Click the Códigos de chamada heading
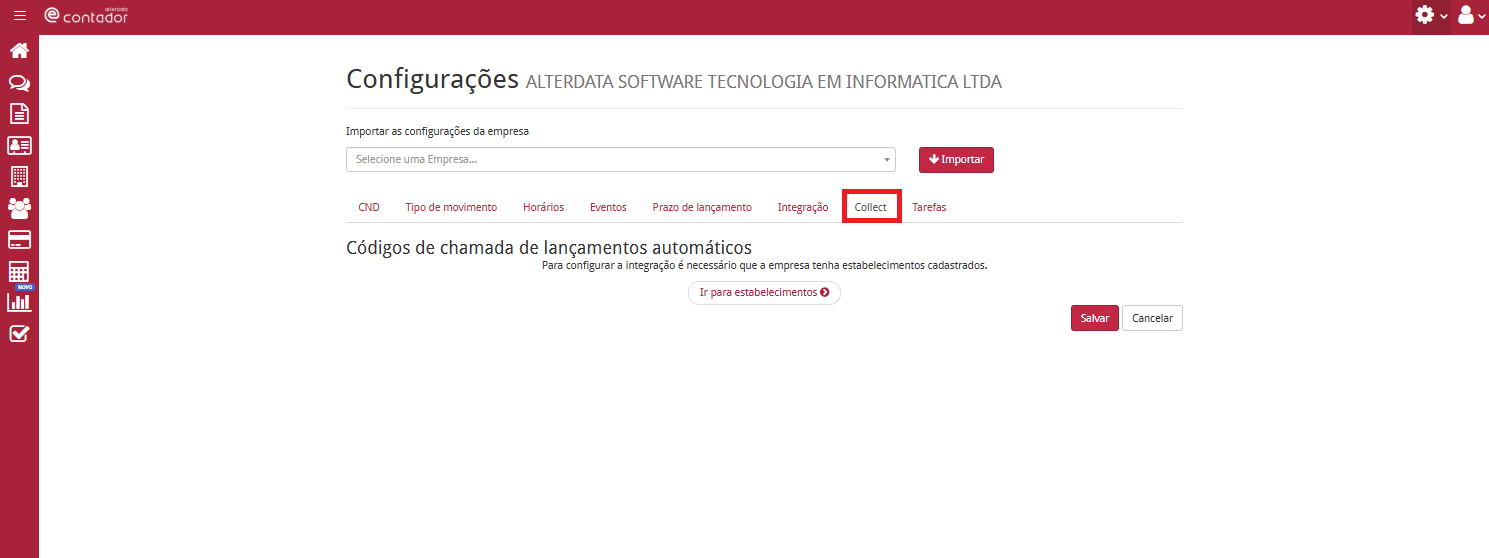The height and width of the screenshot is (558, 1489). click(549, 247)
